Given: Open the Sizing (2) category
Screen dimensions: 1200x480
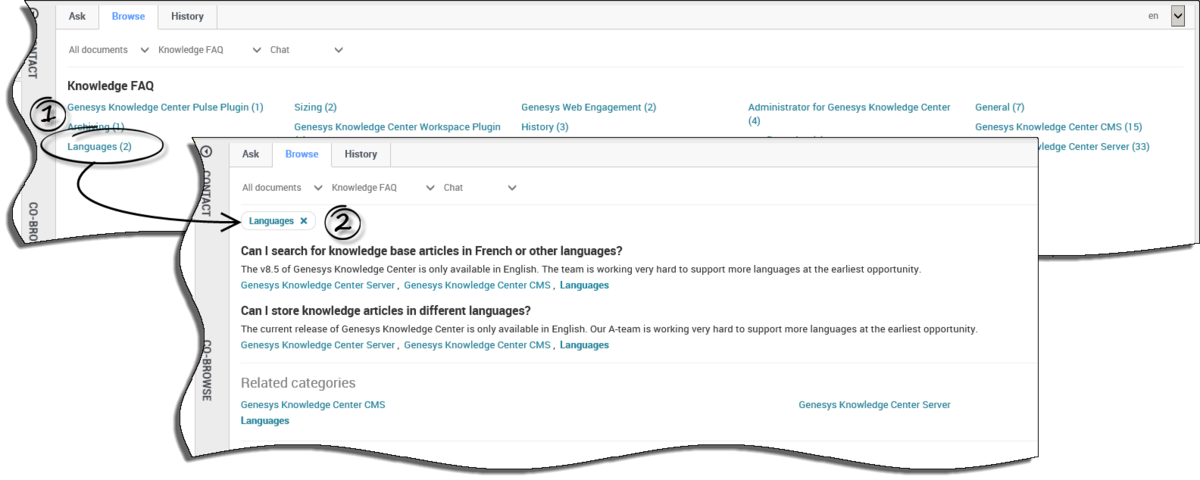Looking at the screenshot, I should click(315, 107).
